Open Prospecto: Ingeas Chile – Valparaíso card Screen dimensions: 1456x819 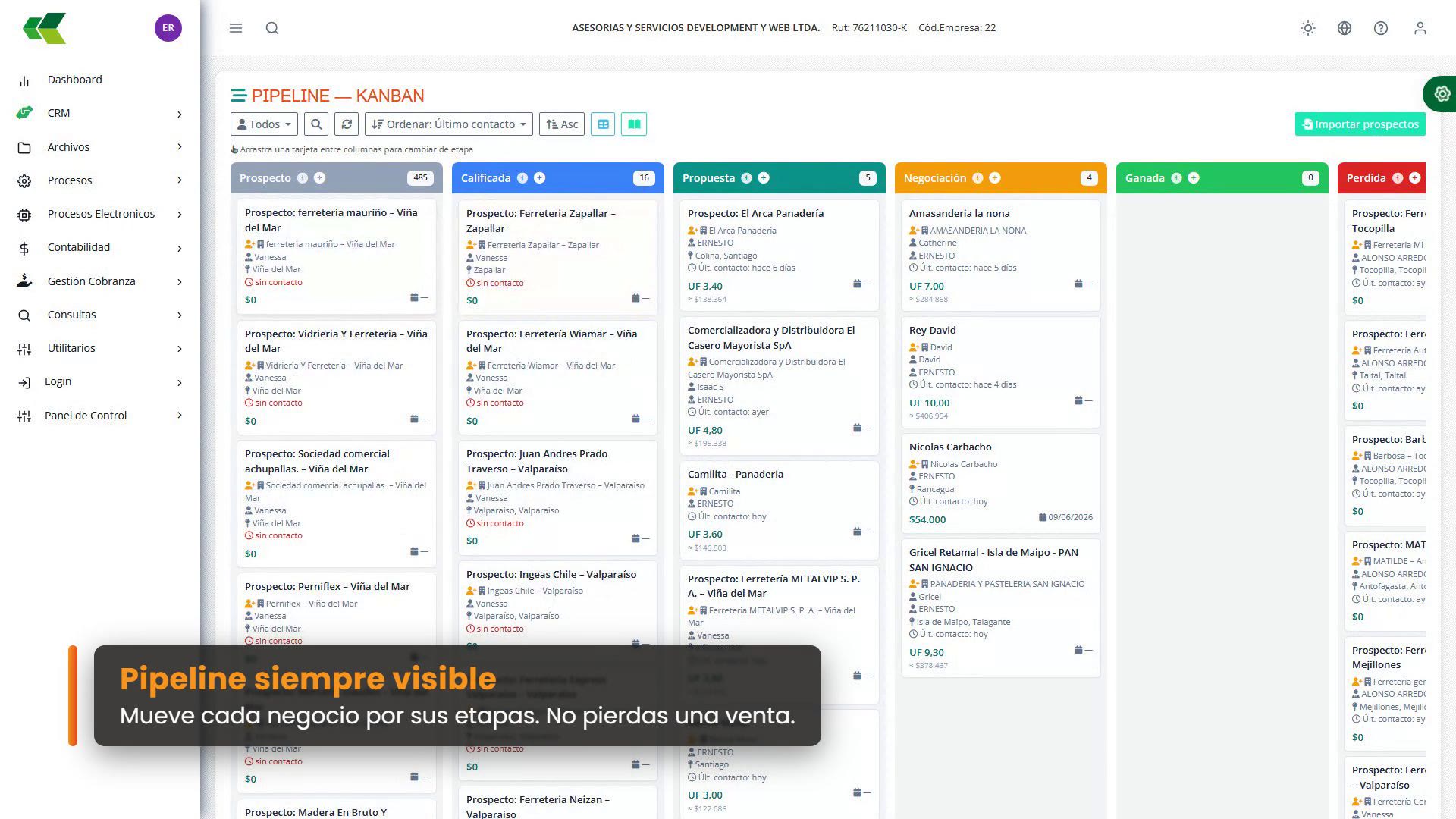[x=557, y=603]
